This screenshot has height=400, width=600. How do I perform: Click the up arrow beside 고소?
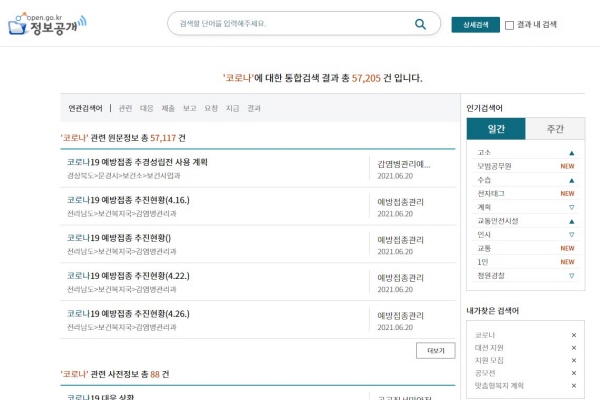571,153
